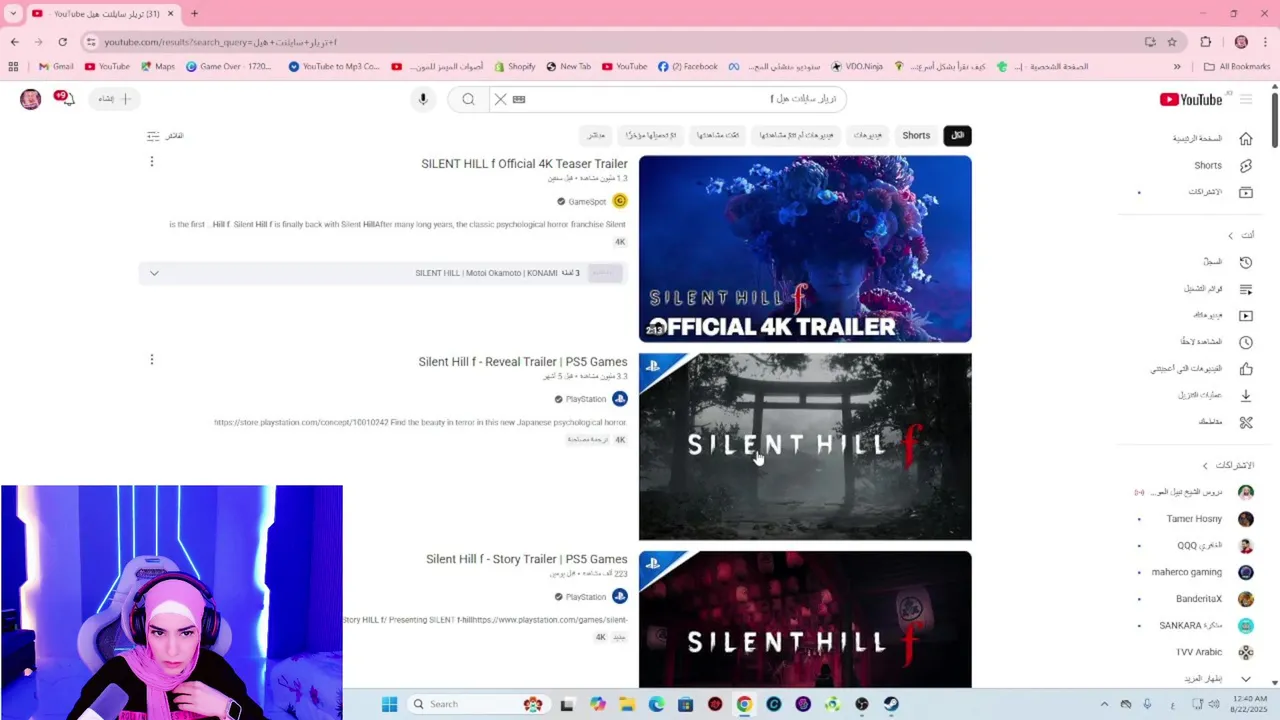Open maherco gaming subscription channel

point(1186,572)
